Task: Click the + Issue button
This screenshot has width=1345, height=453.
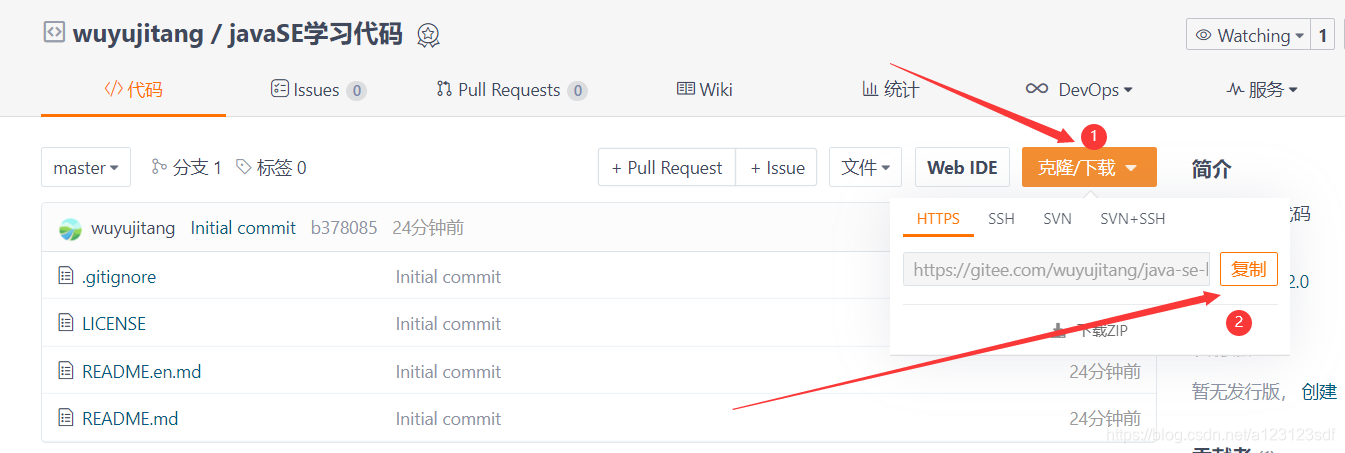Action: [x=777, y=168]
